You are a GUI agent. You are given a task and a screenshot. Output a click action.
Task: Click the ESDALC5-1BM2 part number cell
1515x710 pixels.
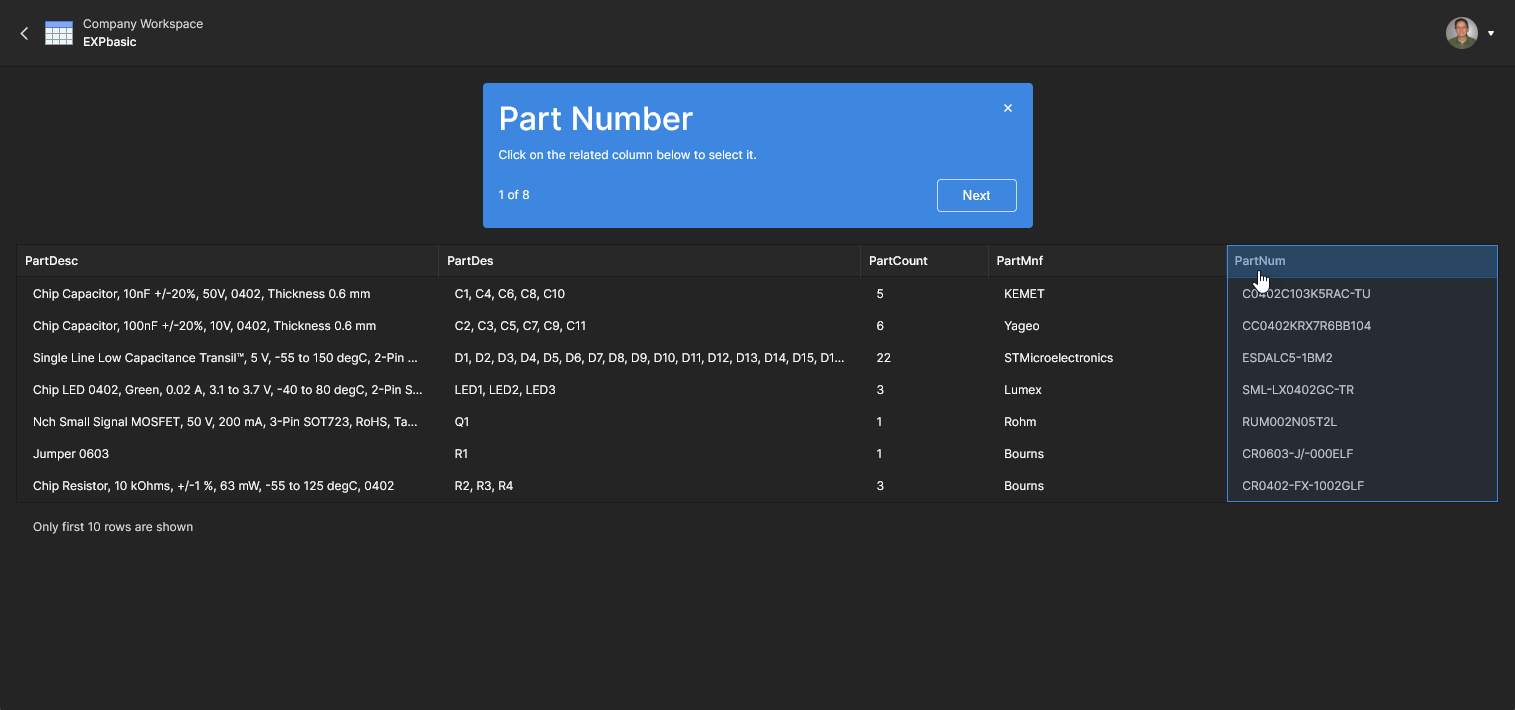(x=1287, y=358)
